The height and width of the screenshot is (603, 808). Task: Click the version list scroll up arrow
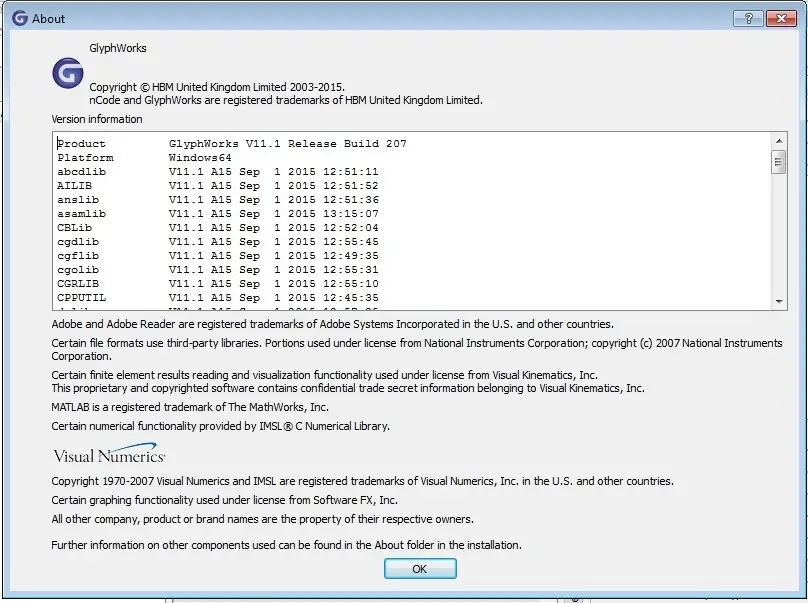click(x=779, y=141)
